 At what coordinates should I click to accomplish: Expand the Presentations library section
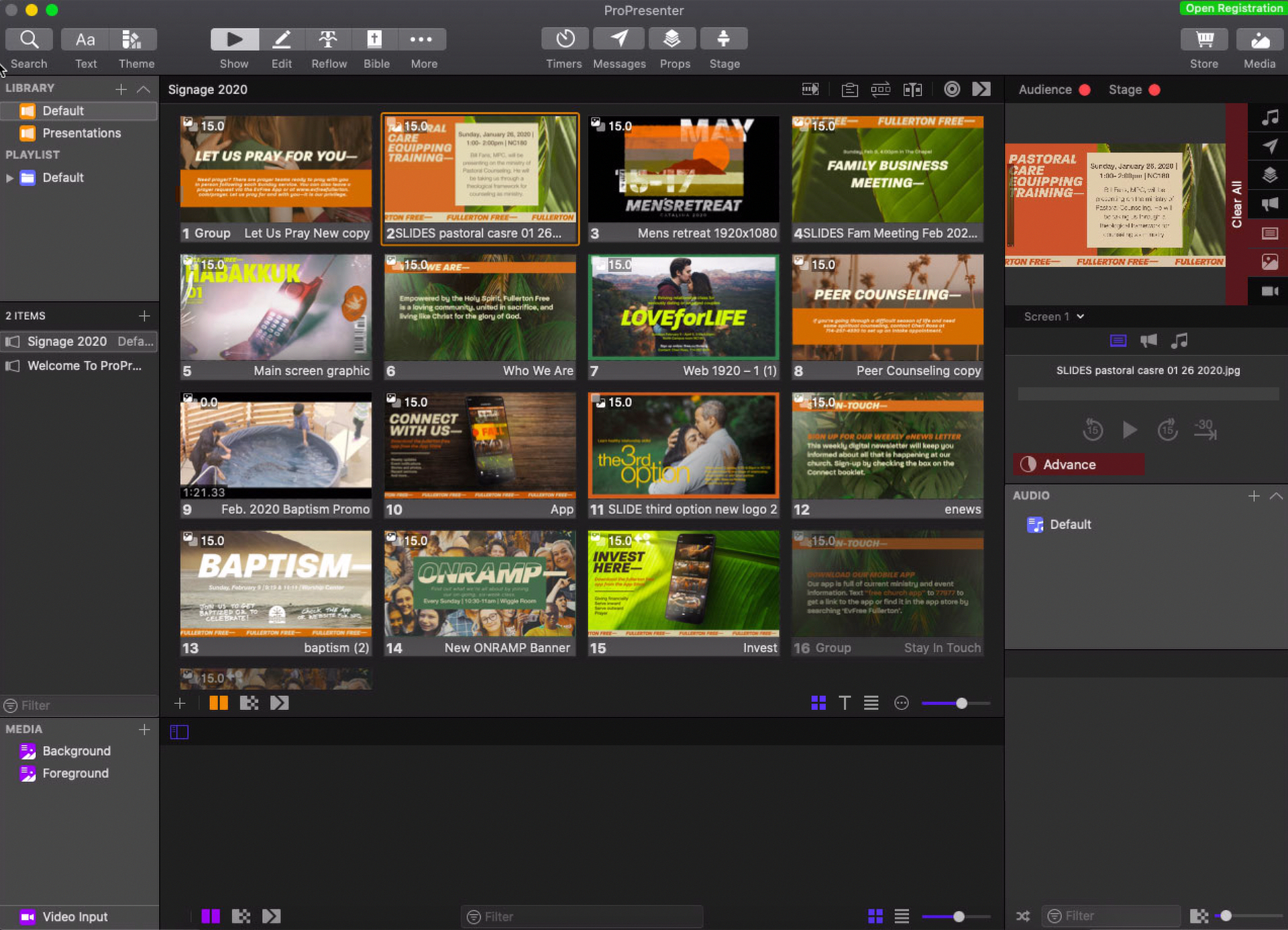point(81,133)
